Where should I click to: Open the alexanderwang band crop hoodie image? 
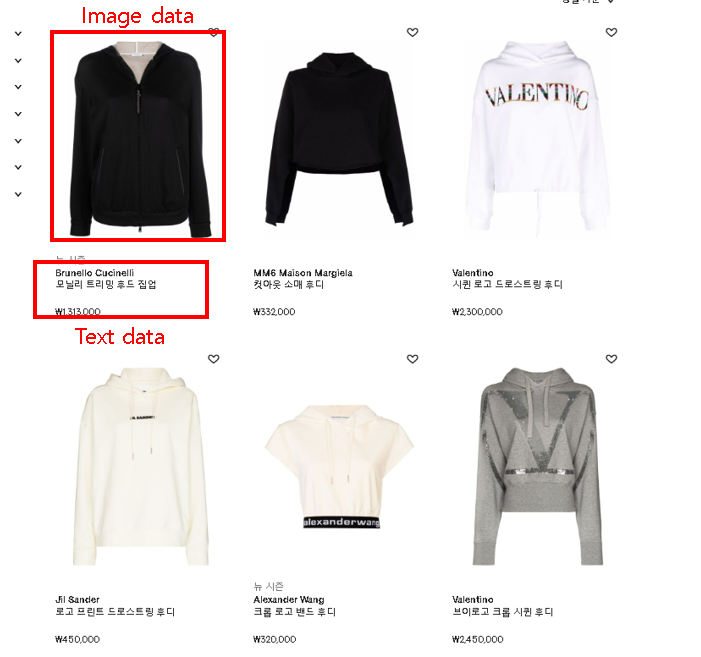coord(340,467)
